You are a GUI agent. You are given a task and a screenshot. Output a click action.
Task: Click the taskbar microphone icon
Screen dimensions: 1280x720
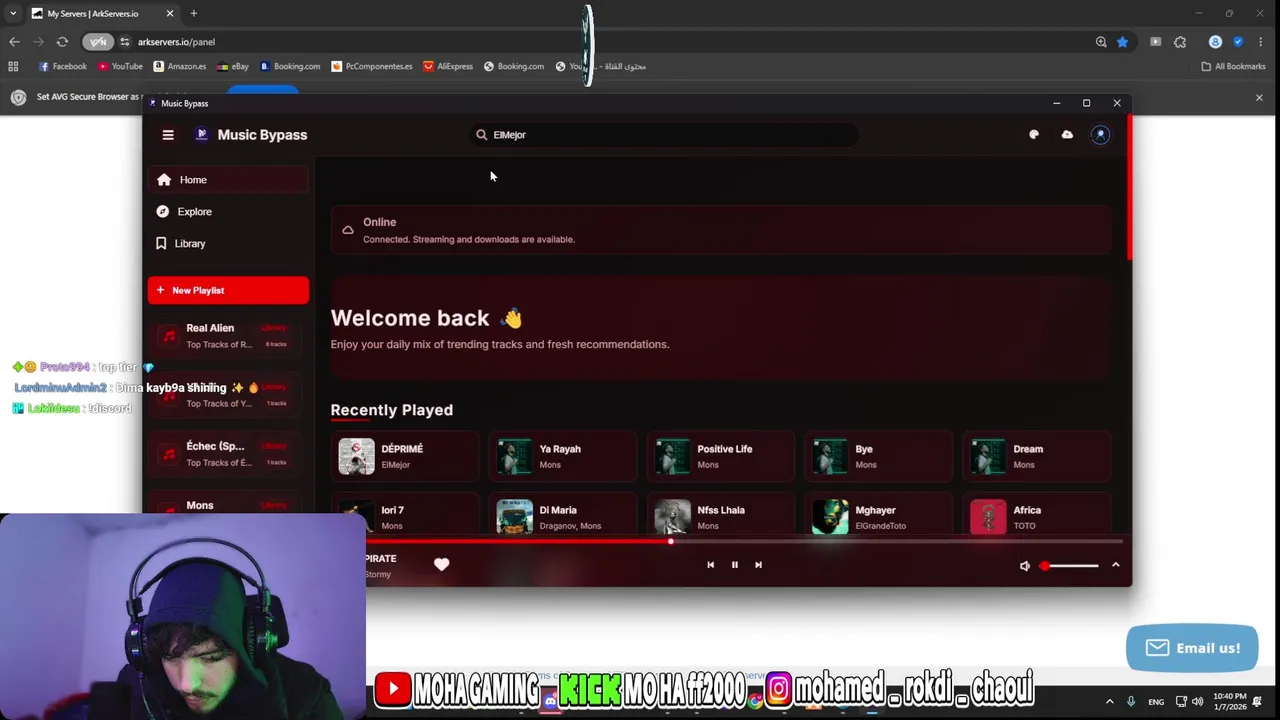tap(1131, 702)
